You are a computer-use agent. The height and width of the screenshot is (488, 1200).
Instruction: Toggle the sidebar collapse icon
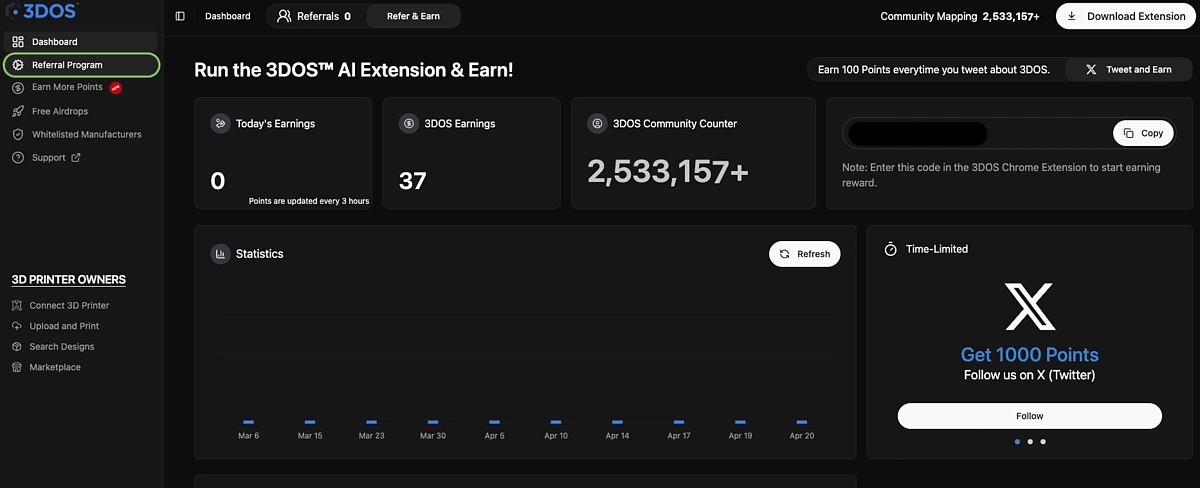(x=180, y=16)
